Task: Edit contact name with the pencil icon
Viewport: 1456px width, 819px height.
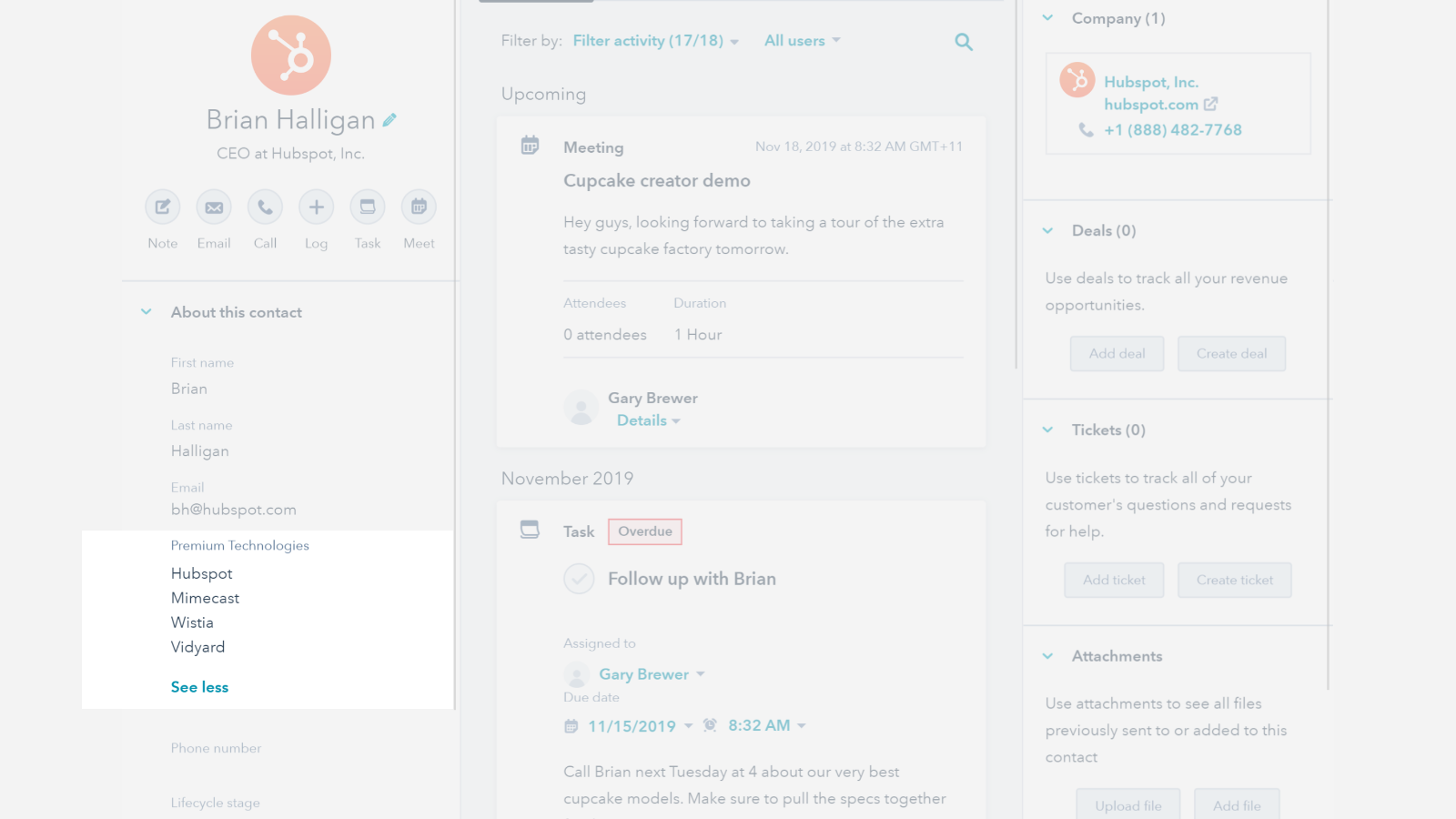Action: [x=389, y=120]
